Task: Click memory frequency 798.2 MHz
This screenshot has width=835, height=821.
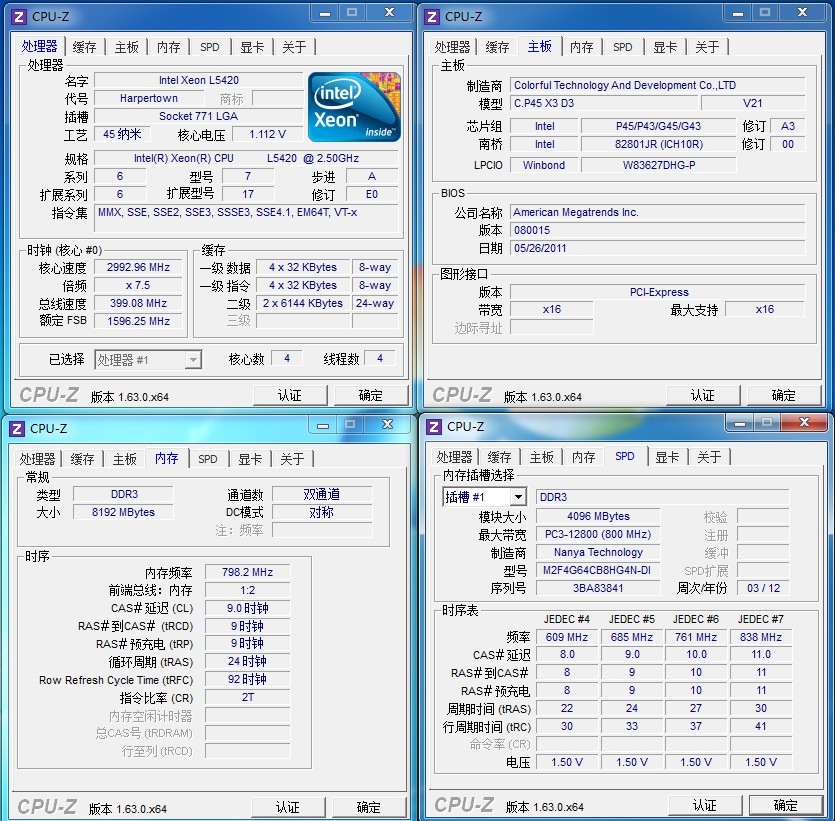Action: click(248, 572)
